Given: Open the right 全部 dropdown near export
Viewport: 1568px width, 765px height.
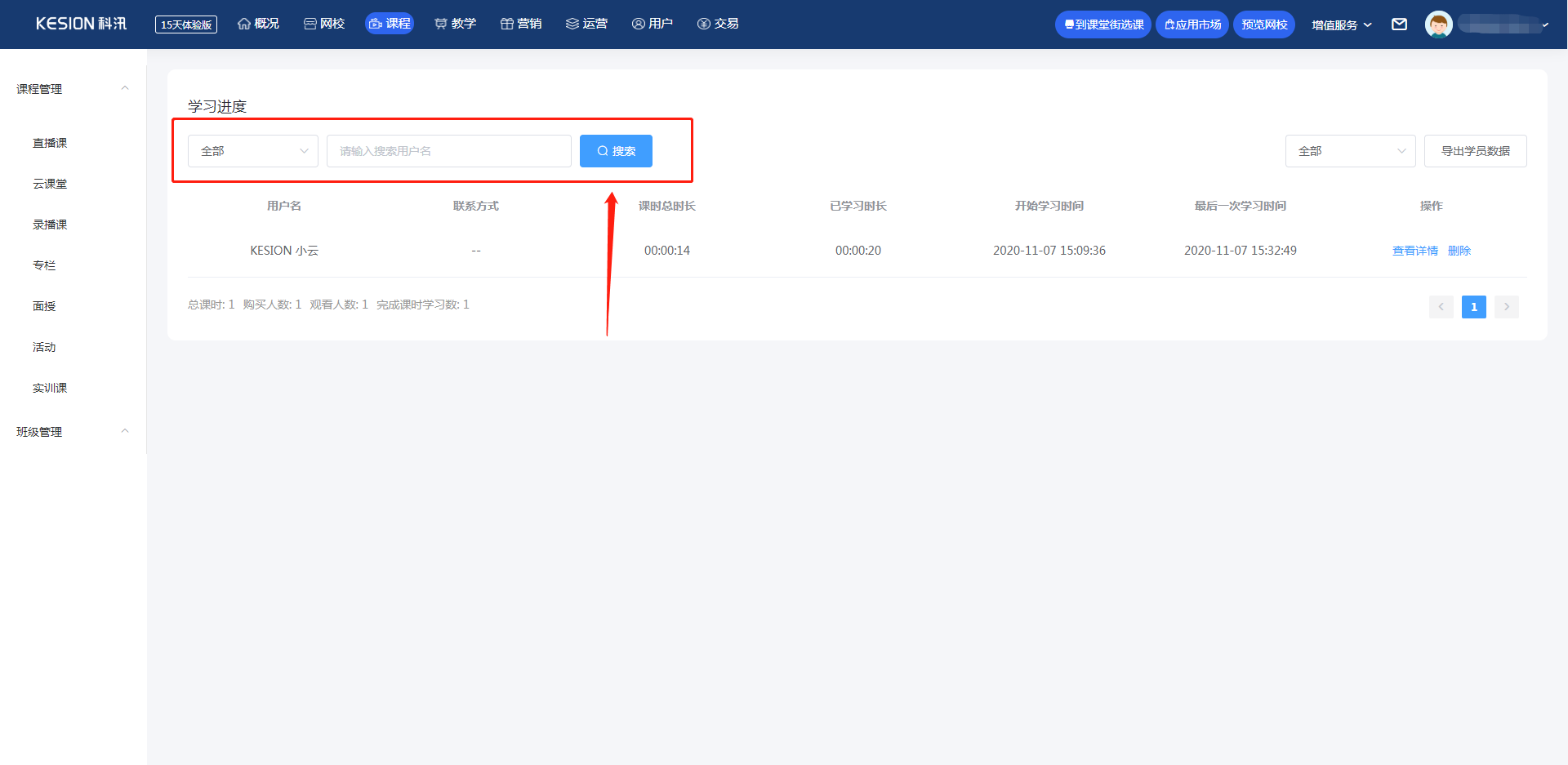Looking at the screenshot, I should (1350, 151).
